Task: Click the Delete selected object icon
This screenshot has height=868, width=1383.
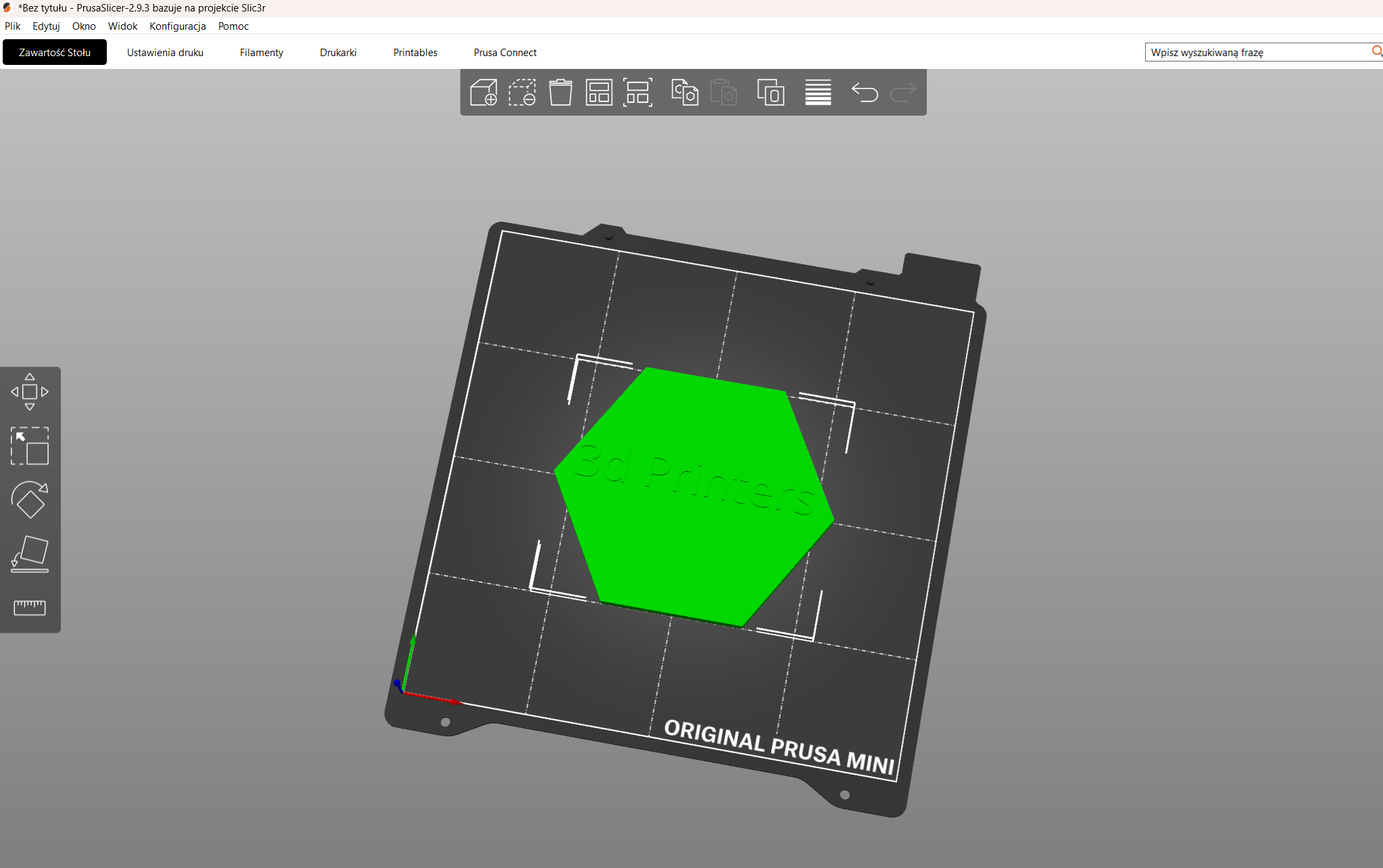Action: [x=522, y=92]
